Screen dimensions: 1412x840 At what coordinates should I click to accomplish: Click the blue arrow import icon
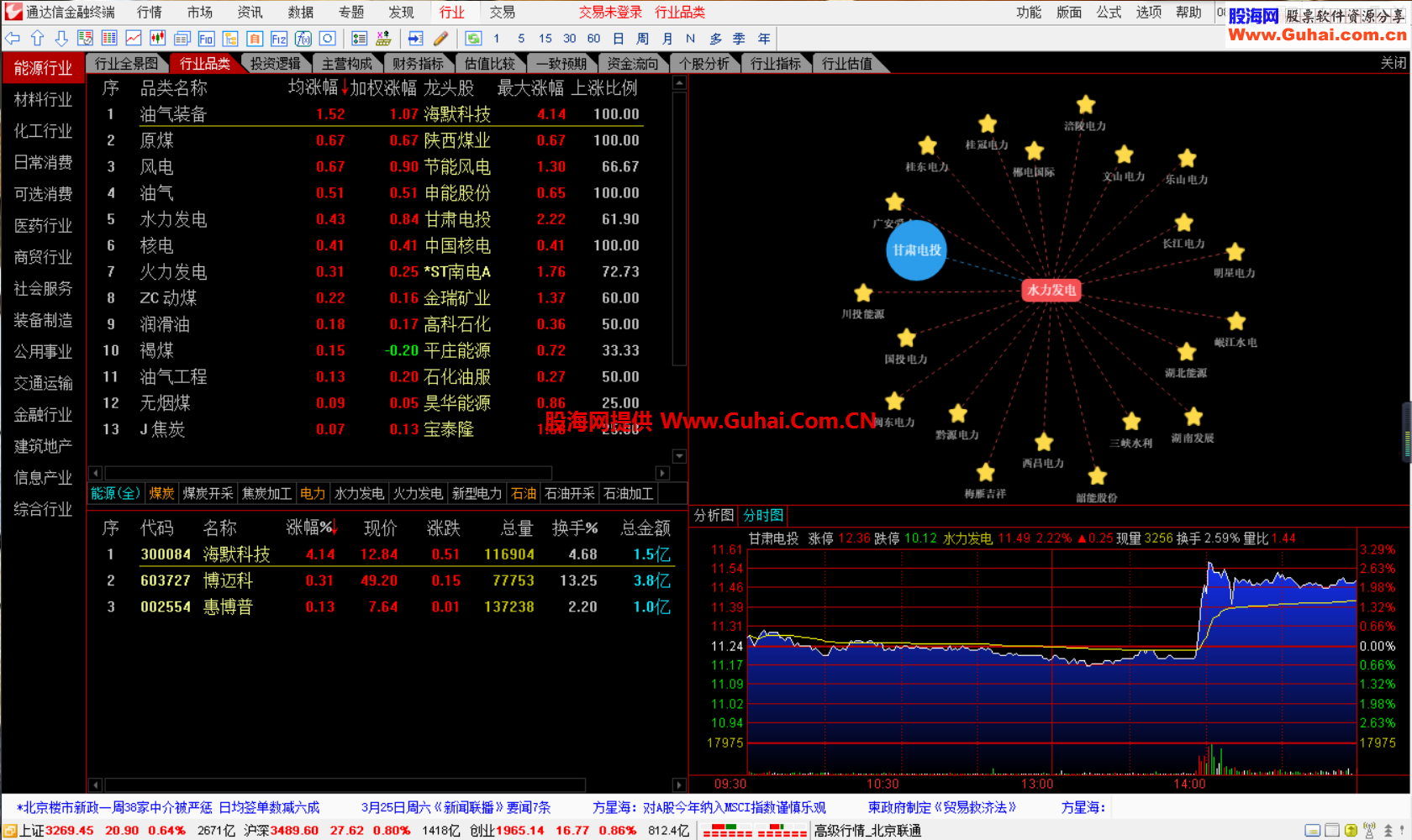click(x=415, y=39)
